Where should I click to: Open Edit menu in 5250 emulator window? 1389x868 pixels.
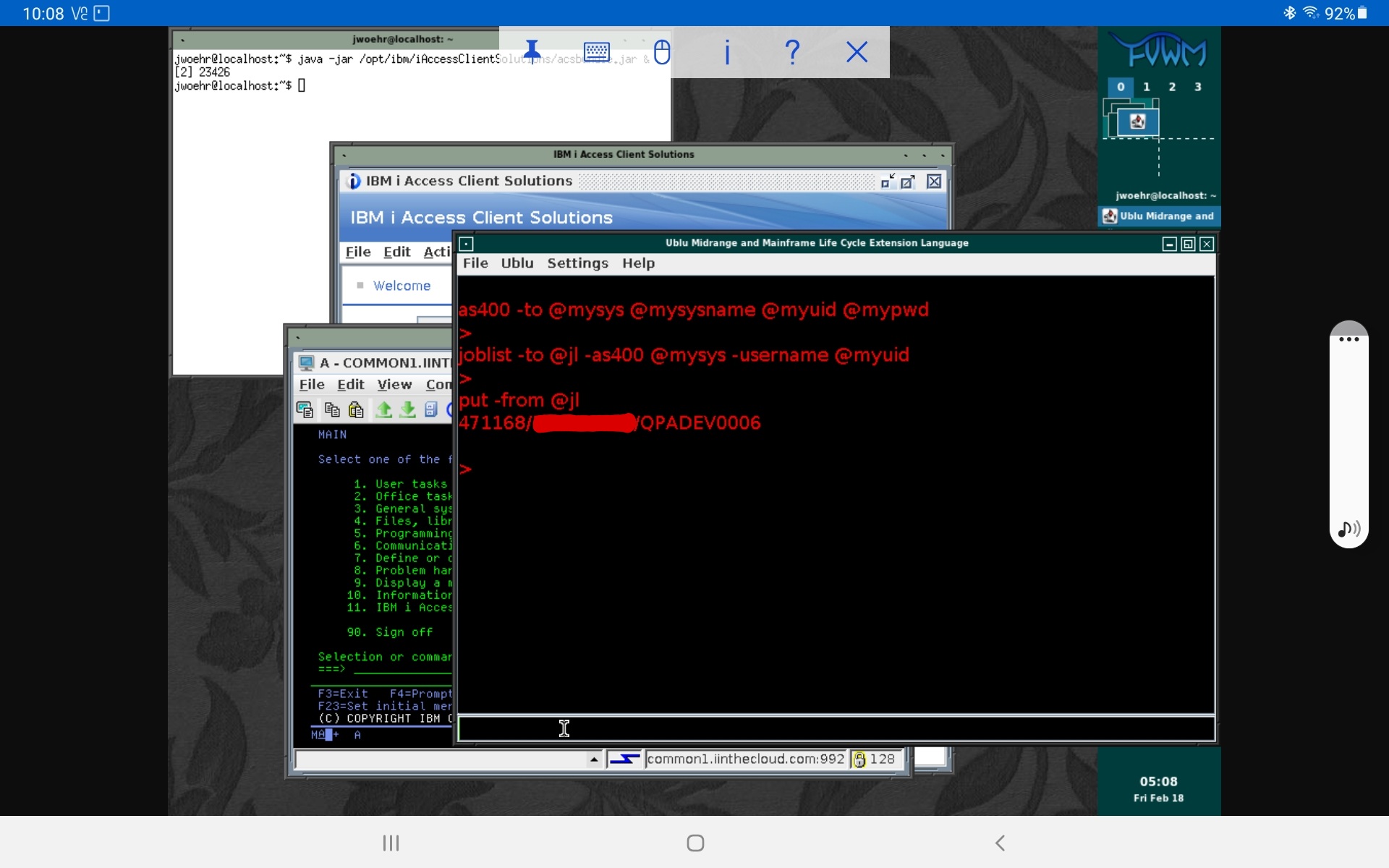pyautogui.click(x=351, y=385)
